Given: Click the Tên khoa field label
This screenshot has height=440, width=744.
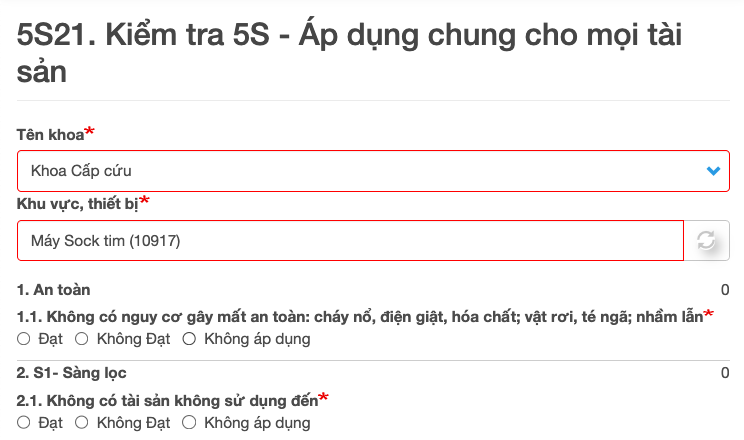Looking at the screenshot, I should [x=50, y=134].
